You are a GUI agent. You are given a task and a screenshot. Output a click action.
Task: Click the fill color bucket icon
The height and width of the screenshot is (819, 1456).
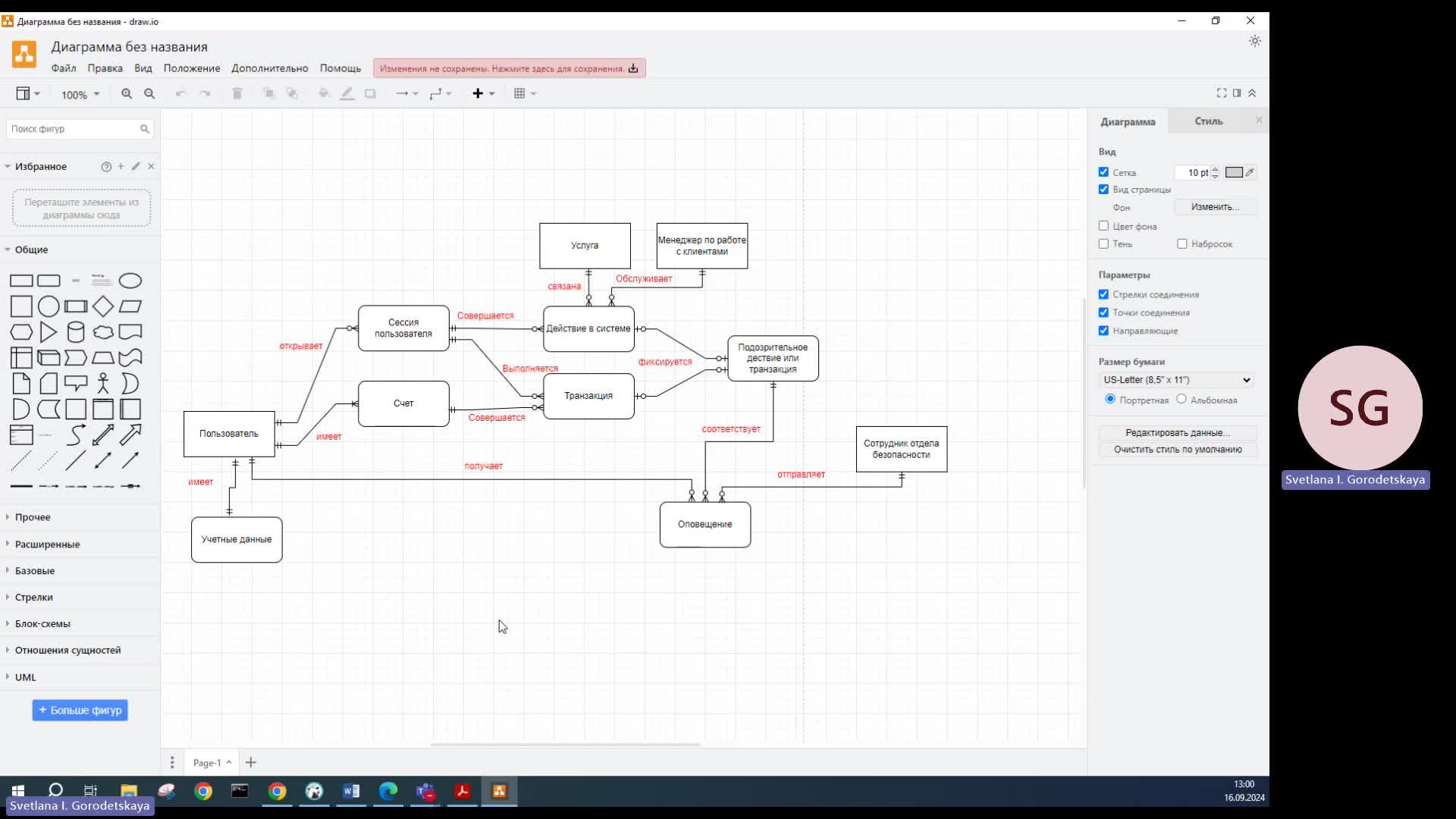click(325, 94)
